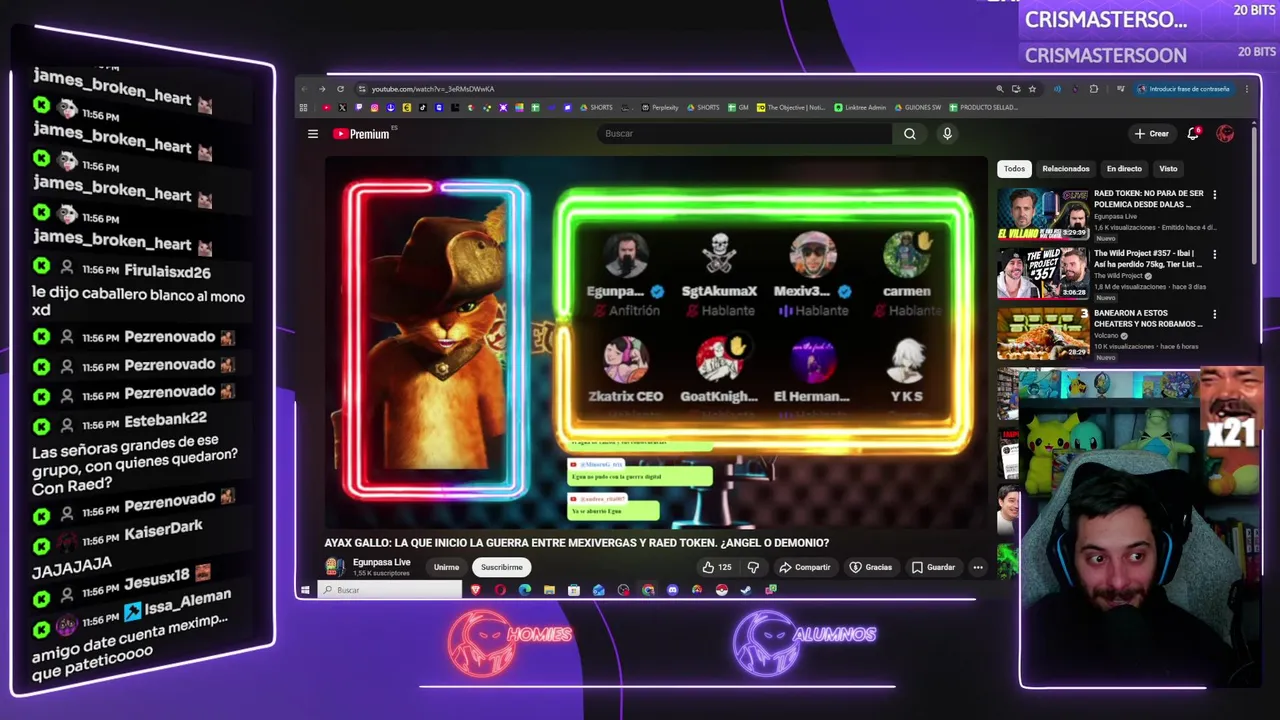
Task: Open RAED TOKEN video thumbnail
Action: [x=1042, y=213]
